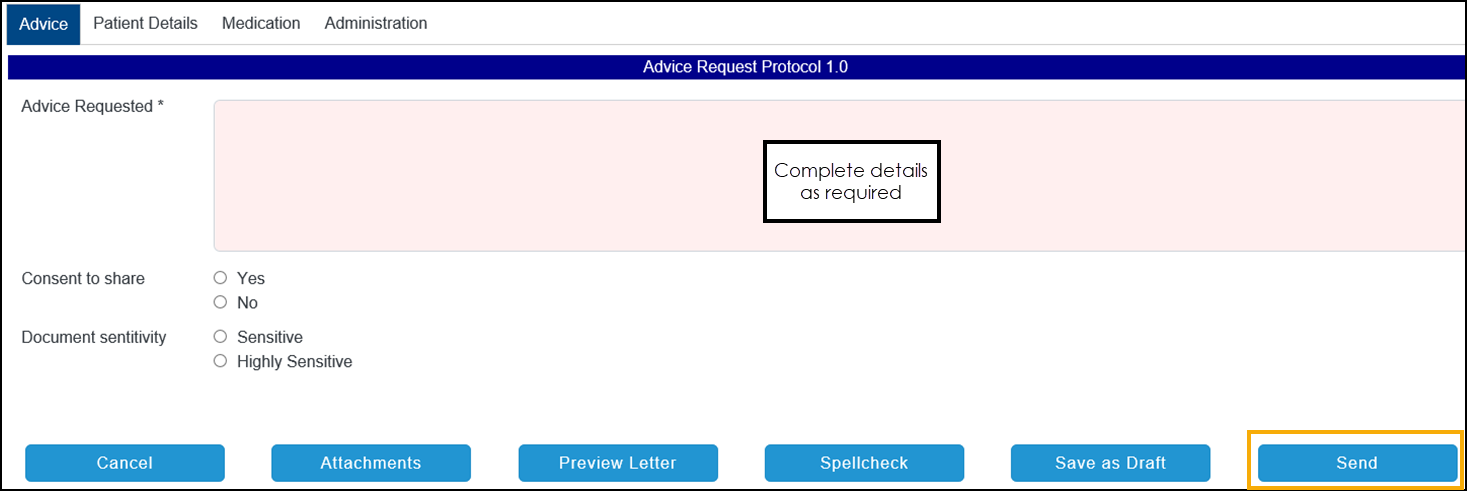Click the 'Complete details as required' callout
Screen dimensions: 1467x491
851,181
